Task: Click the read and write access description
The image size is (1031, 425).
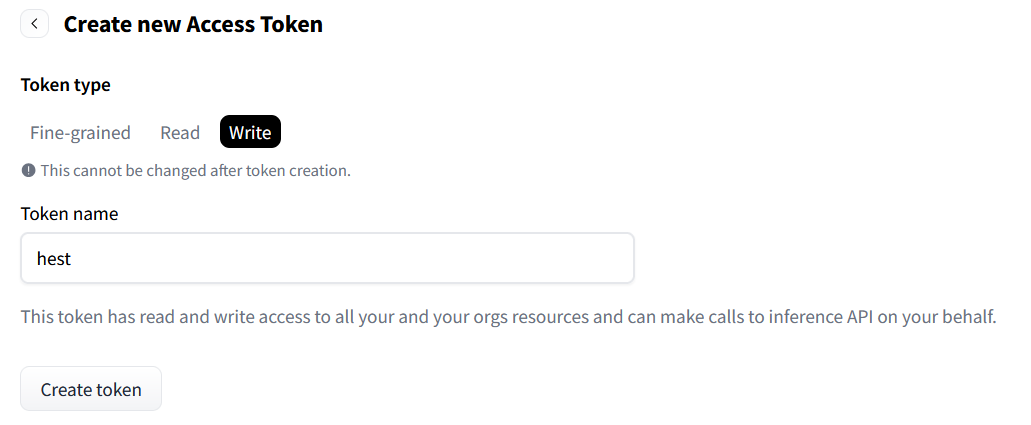Action: click(x=508, y=317)
